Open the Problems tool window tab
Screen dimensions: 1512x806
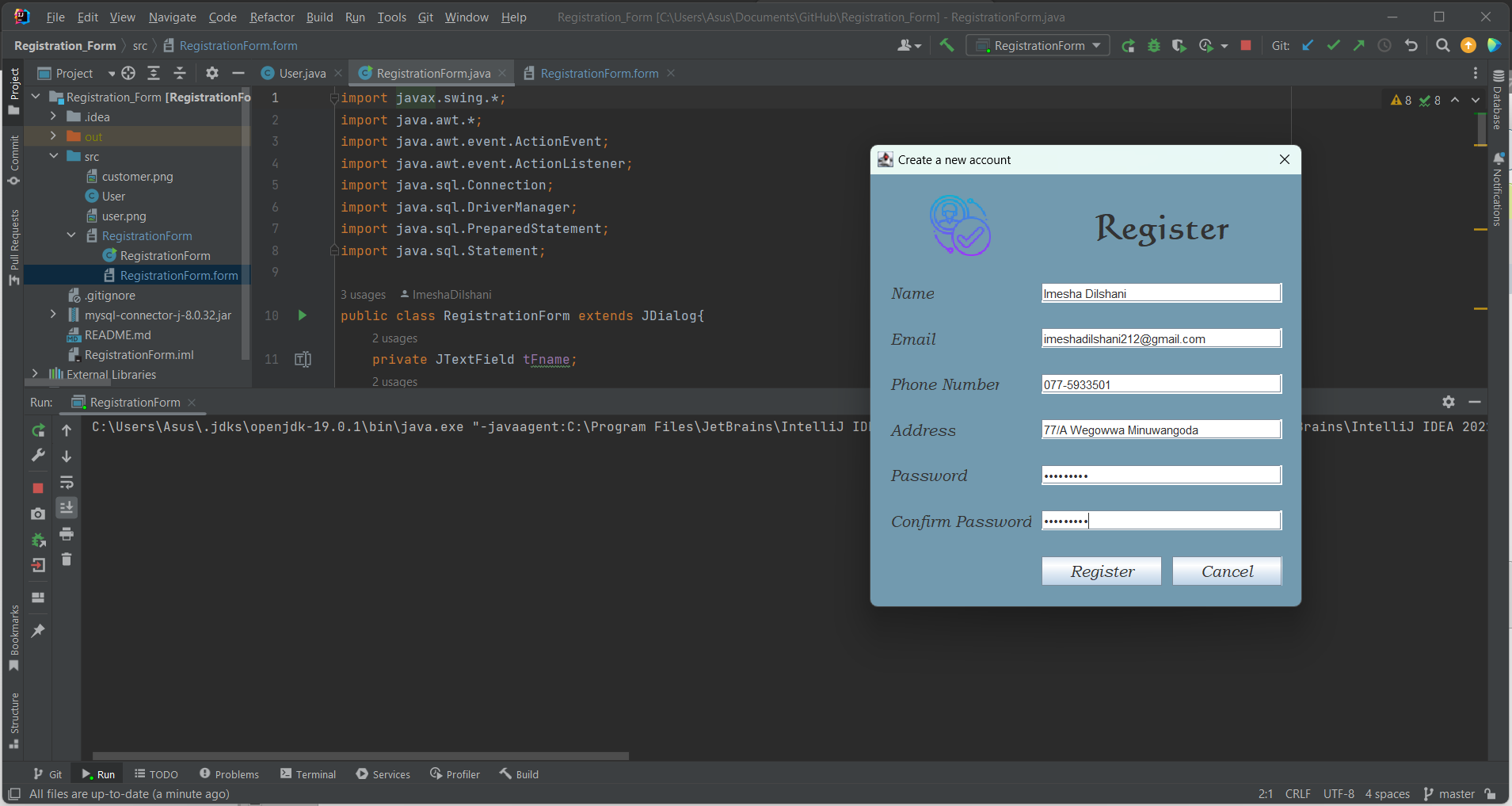(x=229, y=774)
